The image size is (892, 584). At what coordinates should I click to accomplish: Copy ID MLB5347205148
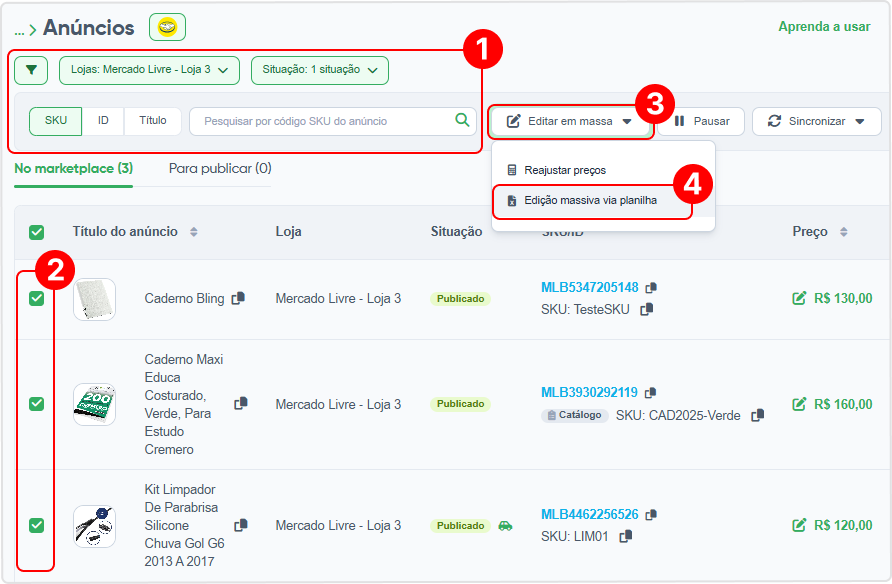[x=651, y=288]
